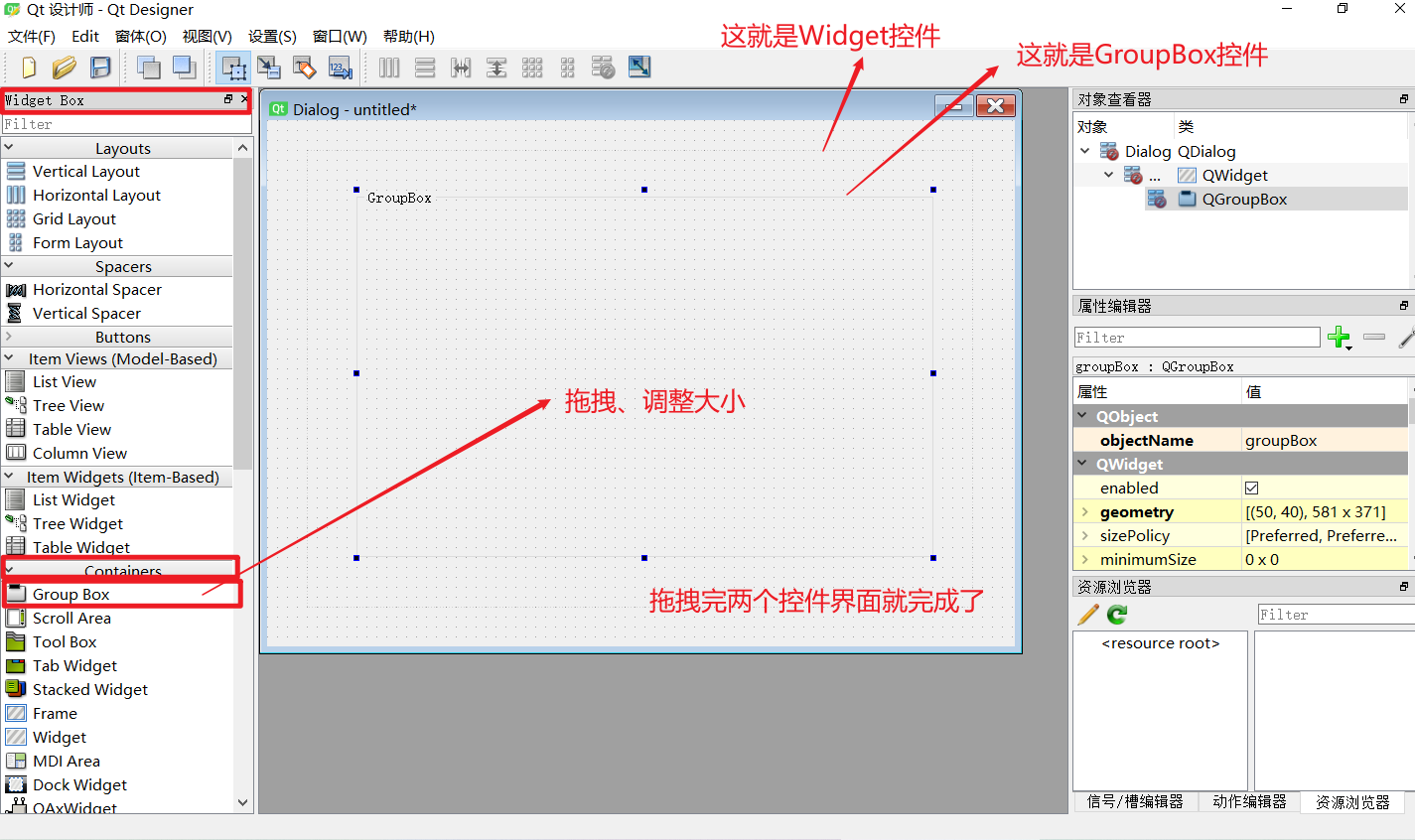Apply a Grid Layout from the toolbar
Viewport: 1415px width, 840px height.
click(x=532, y=68)
